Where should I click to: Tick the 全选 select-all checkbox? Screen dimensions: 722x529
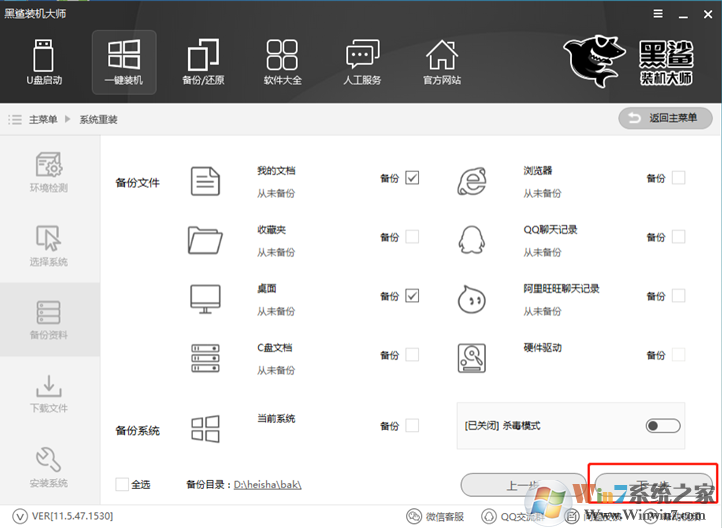click(x=122, y=484)
